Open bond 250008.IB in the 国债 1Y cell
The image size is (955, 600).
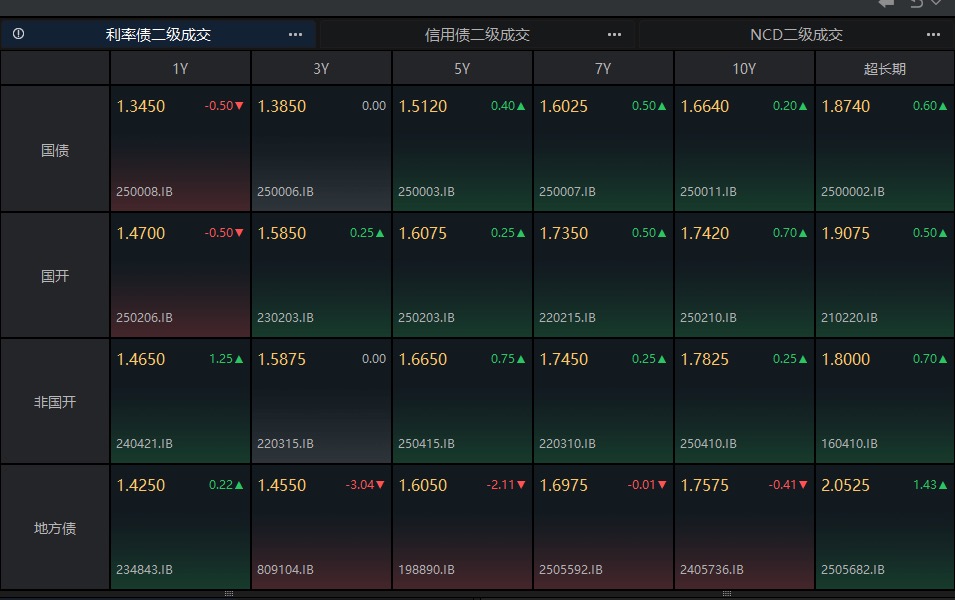tap(144, 191)
